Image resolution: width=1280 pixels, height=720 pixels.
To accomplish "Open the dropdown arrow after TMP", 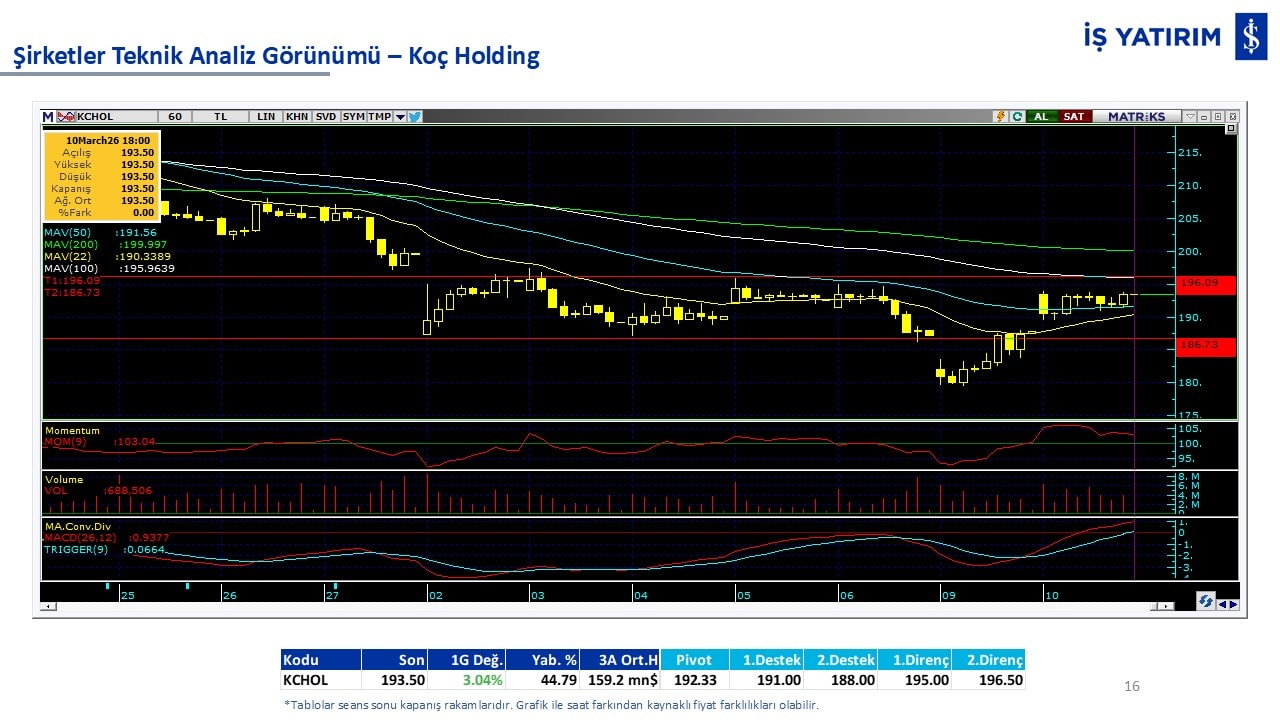I will (x=400, y=116).
